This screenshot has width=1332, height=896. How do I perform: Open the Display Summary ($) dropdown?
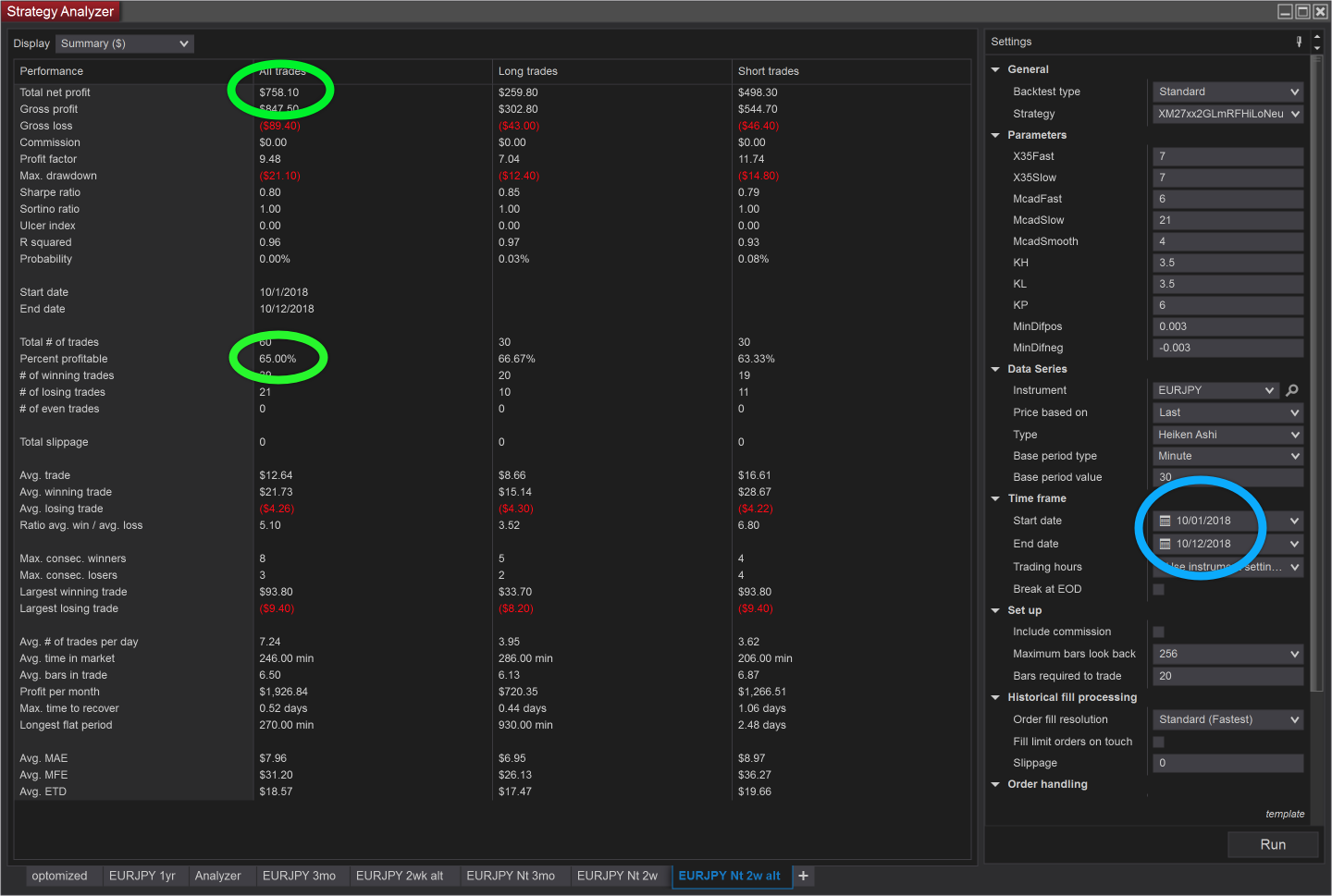125,43
